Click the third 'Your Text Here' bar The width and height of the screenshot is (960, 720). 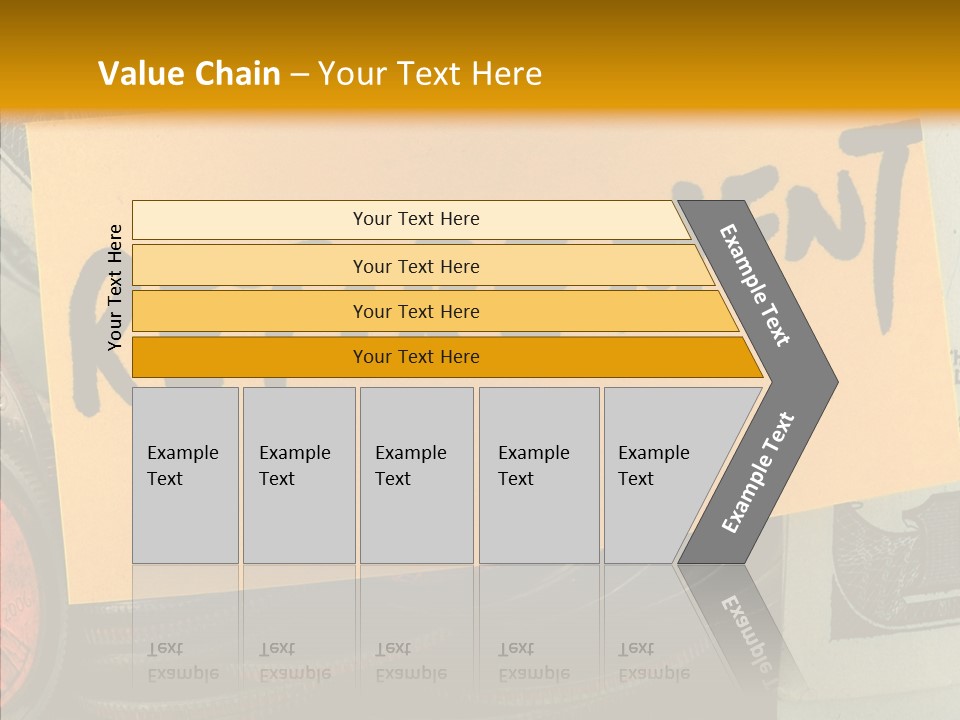[x=415, y=311]
